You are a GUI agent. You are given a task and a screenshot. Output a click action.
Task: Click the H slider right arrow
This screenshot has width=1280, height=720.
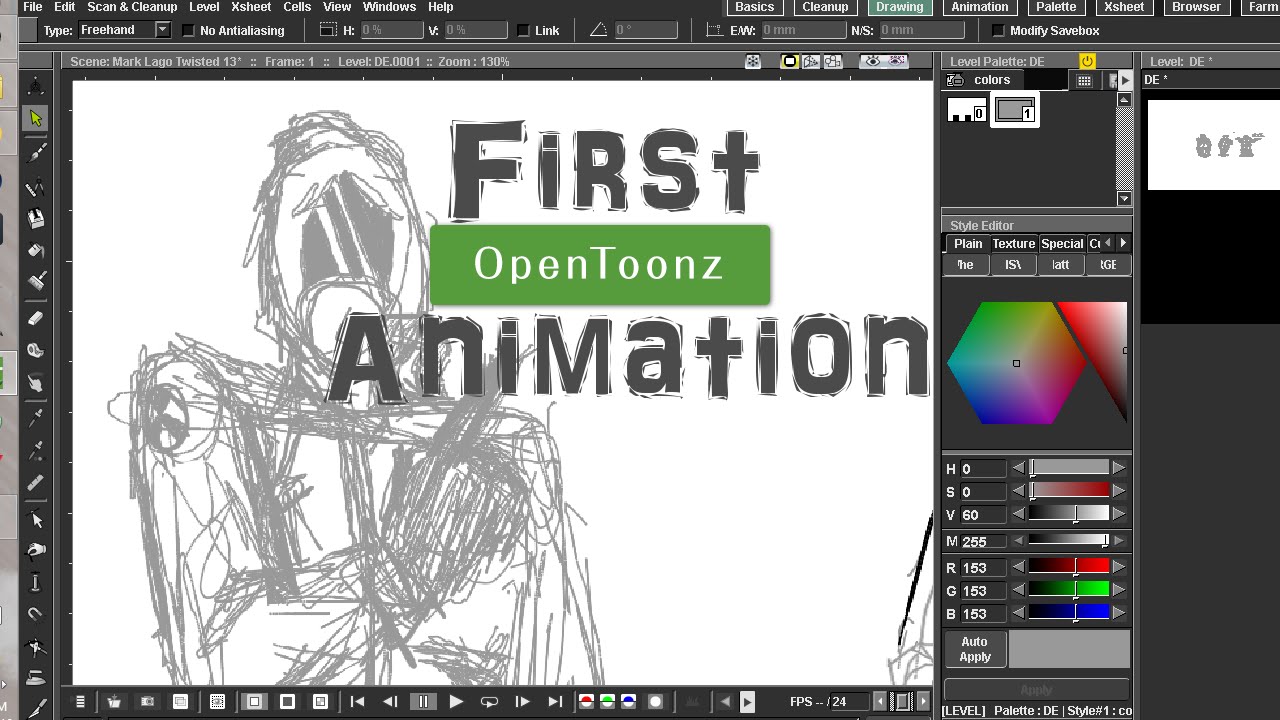tap(1119, 468)
